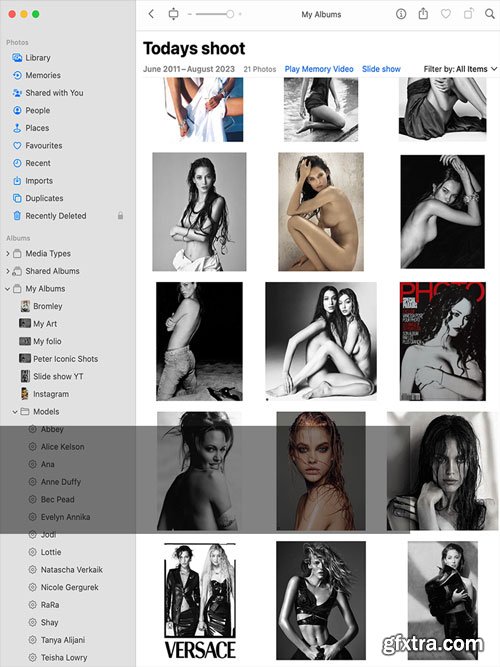Click the Duplicates icon in the sidebar
Screen dimensions: 500x667
coord(17,198)
